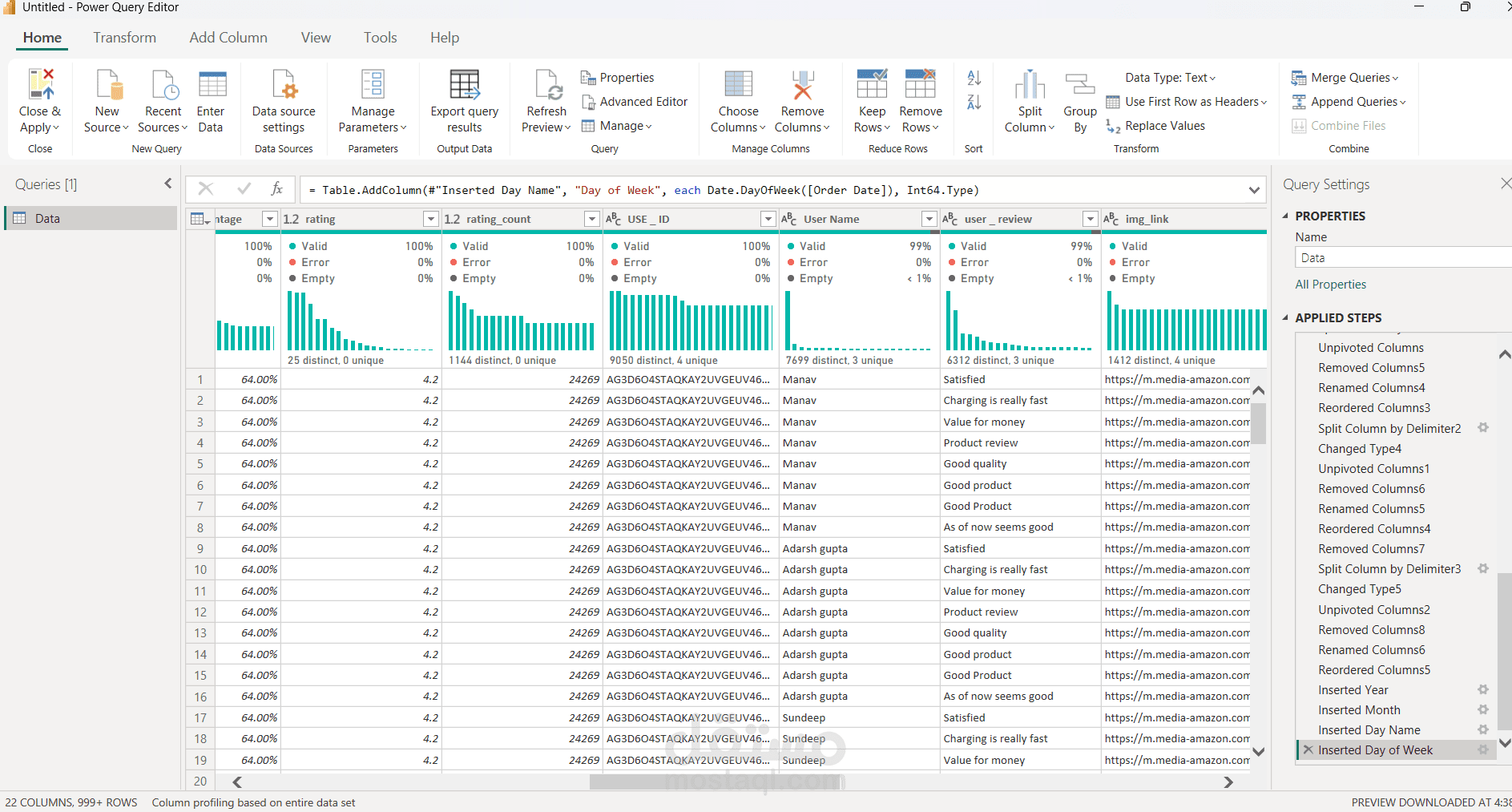Open the Data Type: Text dropdown
This screenshot has width=1512, height=812.
1170,78
